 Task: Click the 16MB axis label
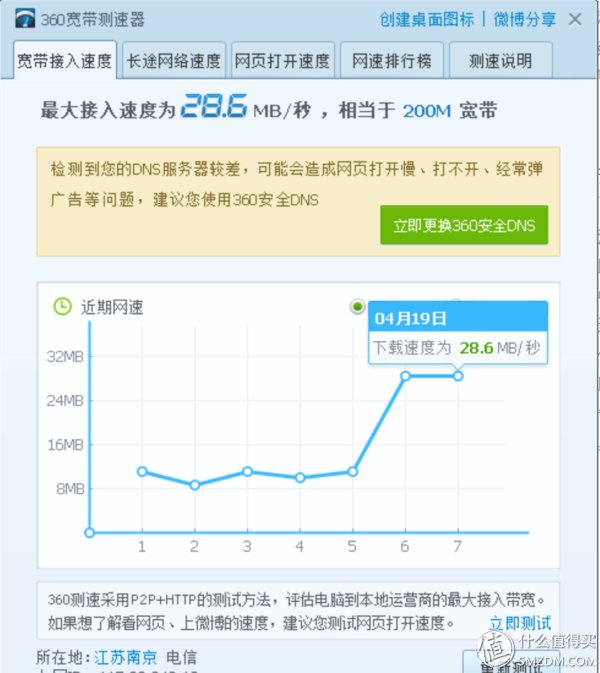point(65,445)
